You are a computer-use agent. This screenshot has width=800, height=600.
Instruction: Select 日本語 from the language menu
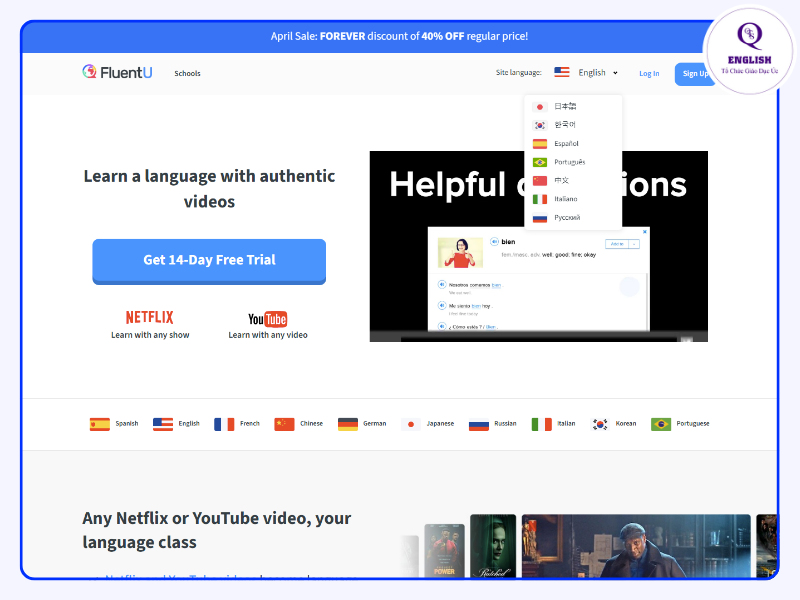click(x=565, y=106)
